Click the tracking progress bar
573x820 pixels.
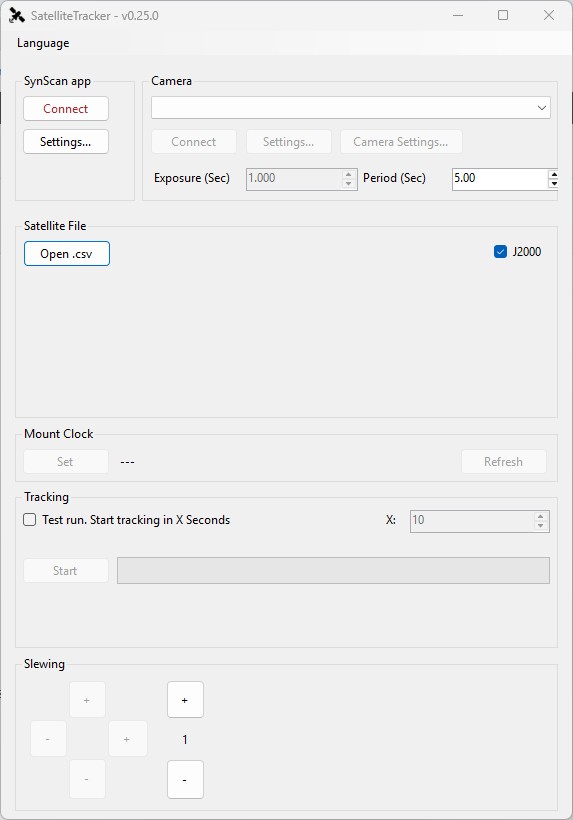tap(333, 571)
